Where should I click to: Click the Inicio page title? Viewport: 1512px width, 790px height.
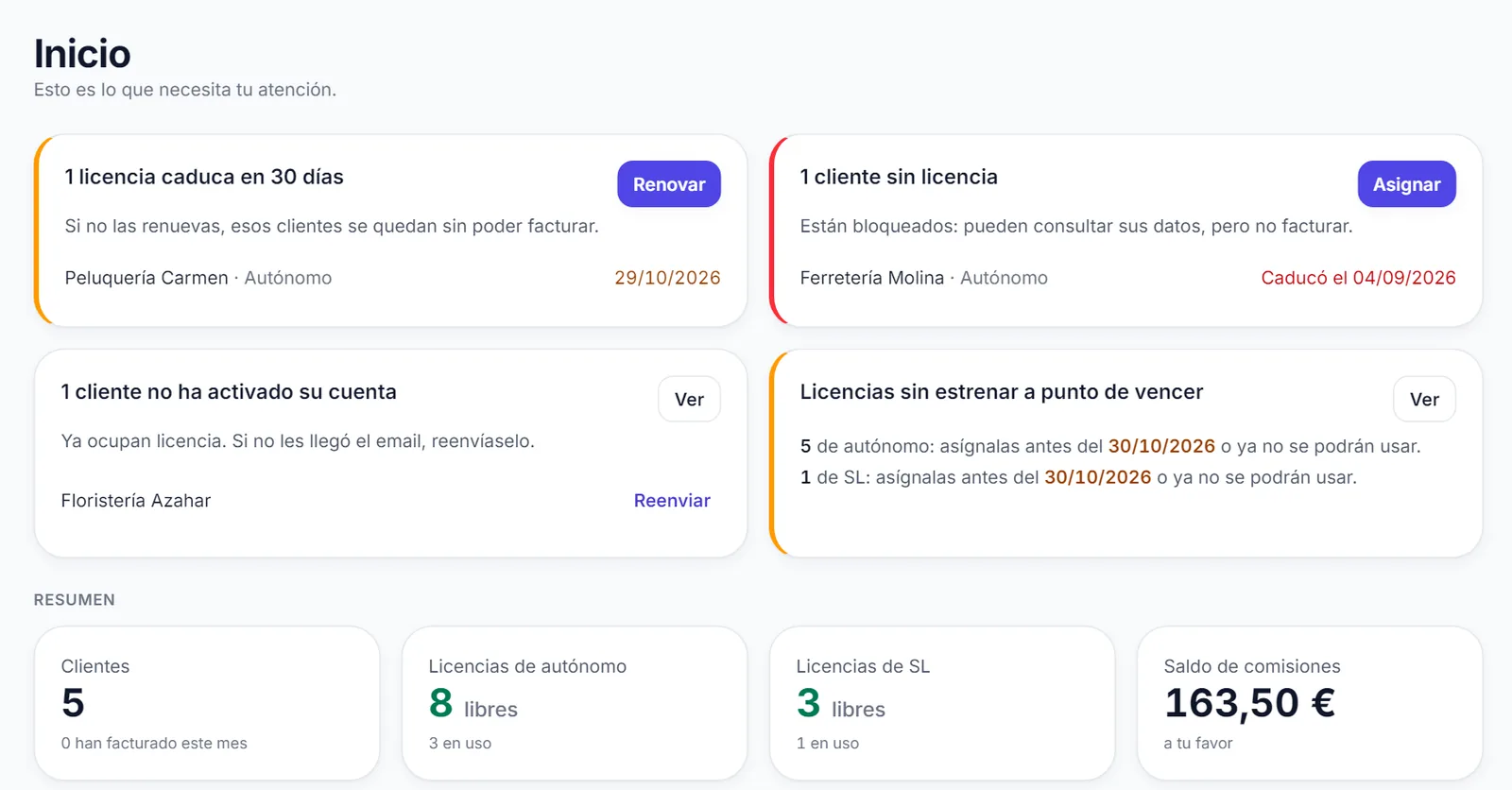pyautogui.click(x=82, y=54)
